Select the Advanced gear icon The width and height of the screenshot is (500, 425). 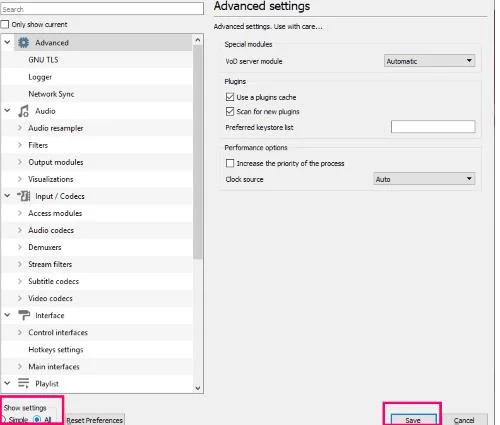coord(23,43)
